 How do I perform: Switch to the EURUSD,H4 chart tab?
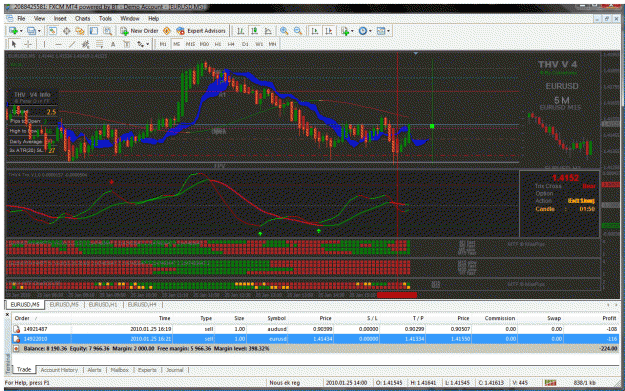[x=142, y=305]
